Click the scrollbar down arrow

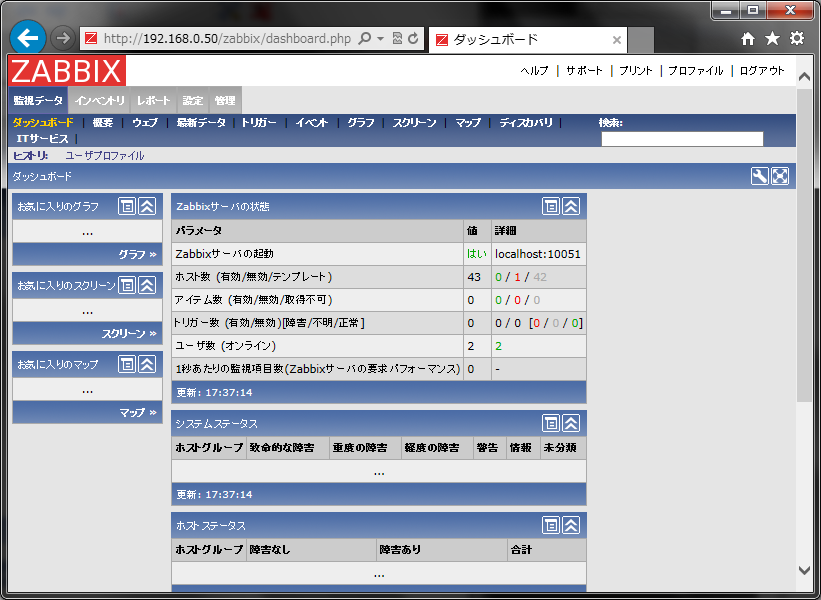[804, 570]
